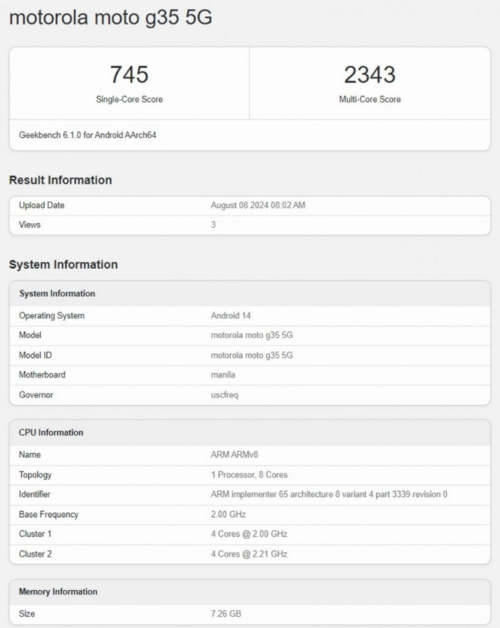
Task: Select 'August 08 2024 08:02 AM' value
Action: (258, 205)
